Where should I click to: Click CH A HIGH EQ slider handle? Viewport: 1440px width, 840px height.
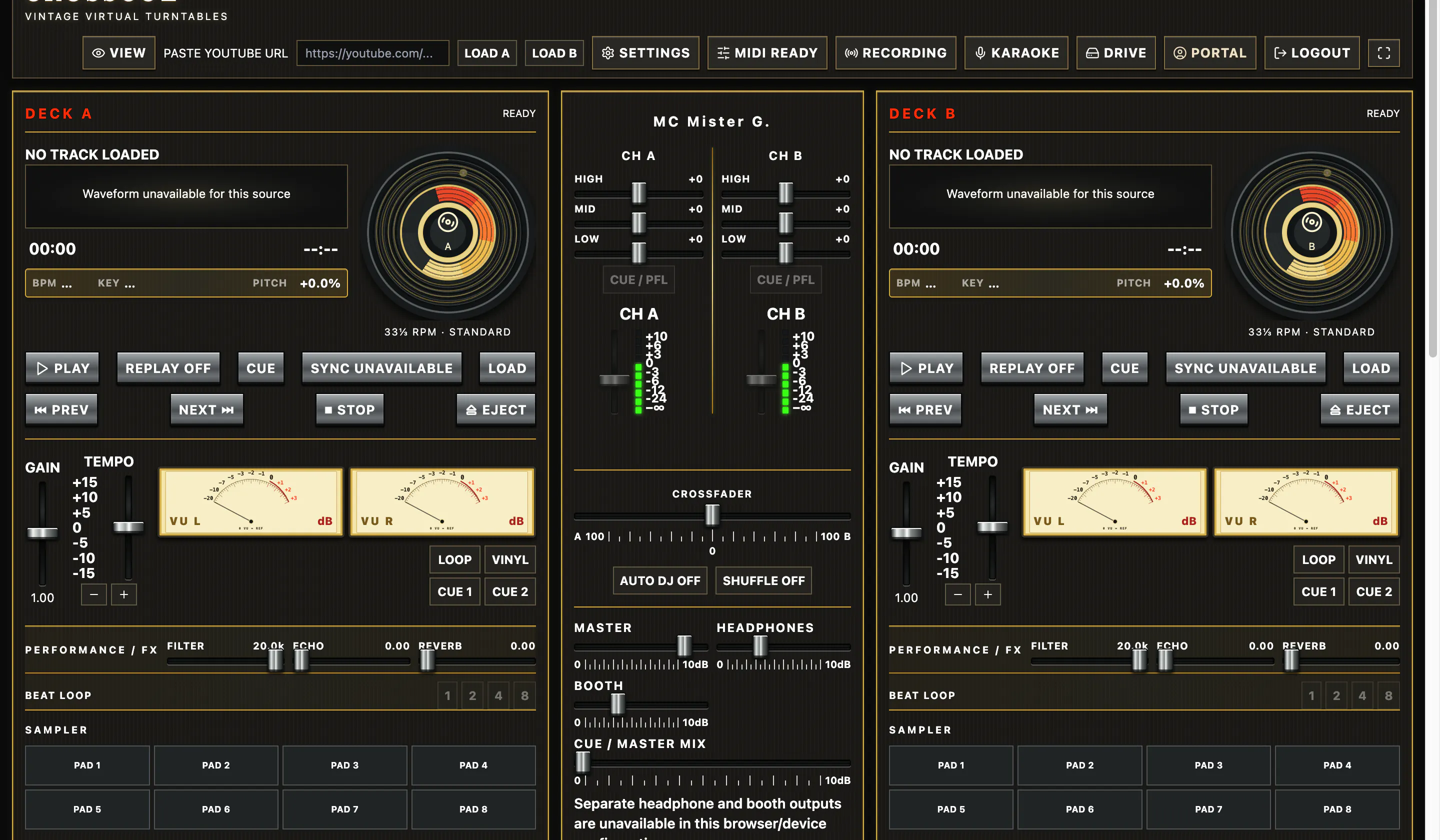(x=638, y=193)
